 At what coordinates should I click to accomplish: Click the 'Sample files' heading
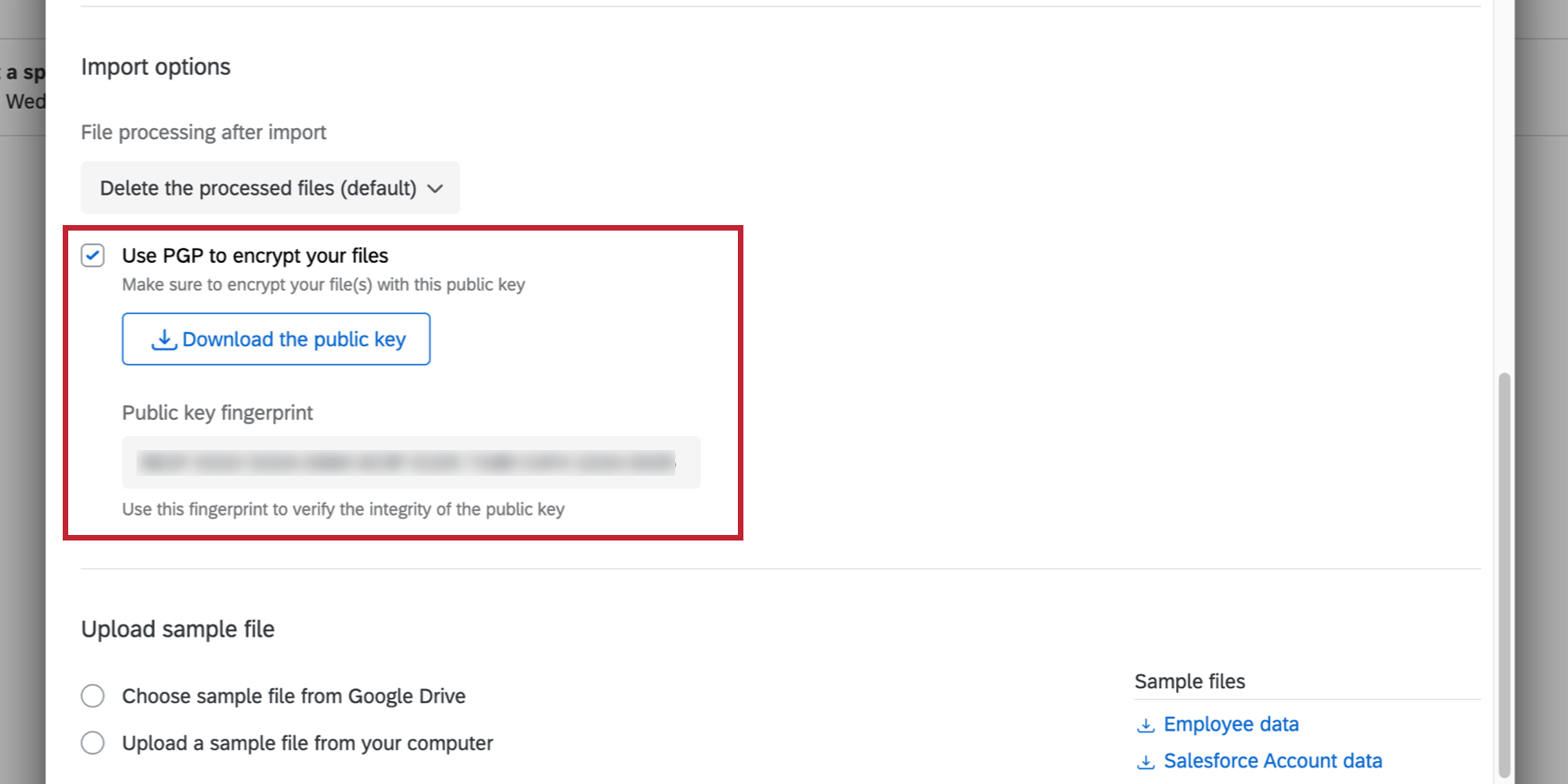(x=1190, y=682)
